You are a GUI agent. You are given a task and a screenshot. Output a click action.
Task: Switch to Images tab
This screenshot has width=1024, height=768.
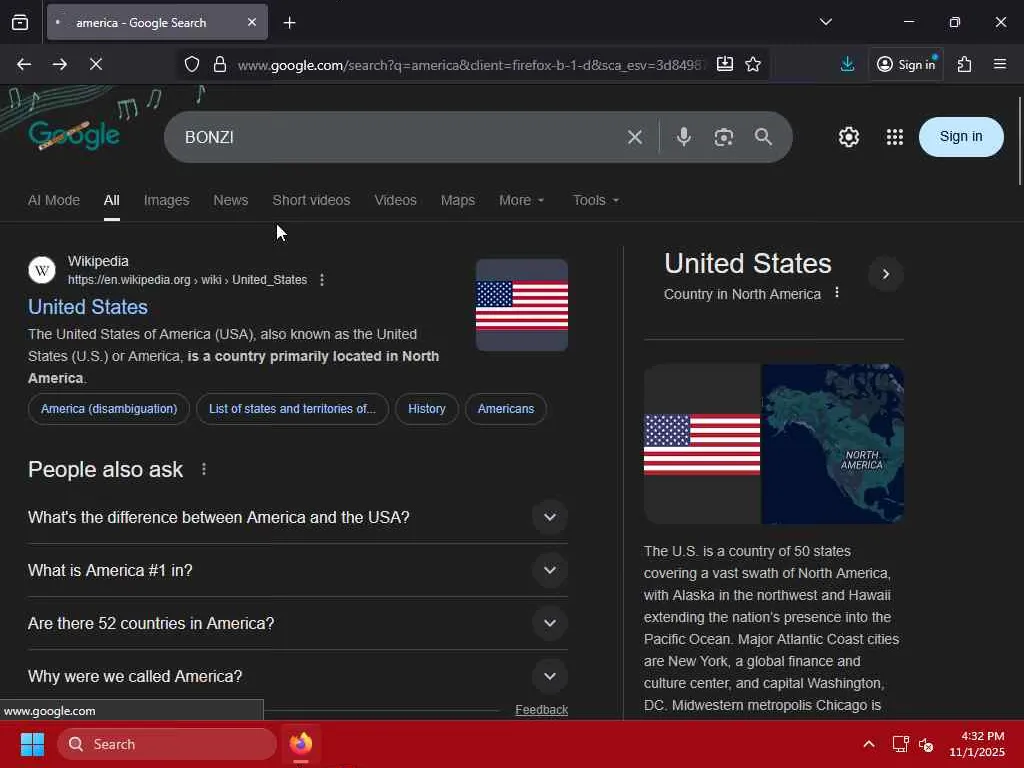click(167, 200)
